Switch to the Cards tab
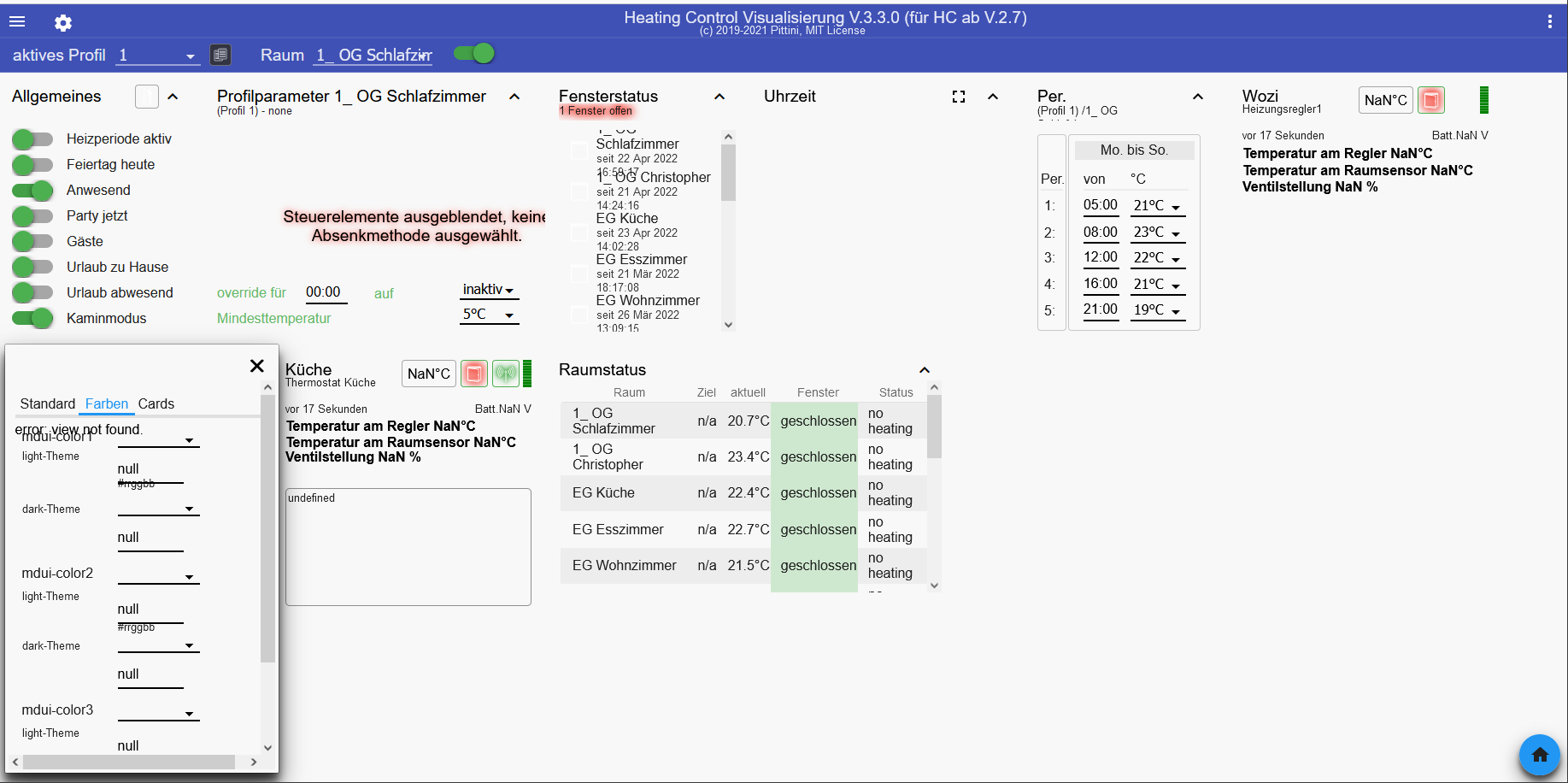 pos(156,404)
